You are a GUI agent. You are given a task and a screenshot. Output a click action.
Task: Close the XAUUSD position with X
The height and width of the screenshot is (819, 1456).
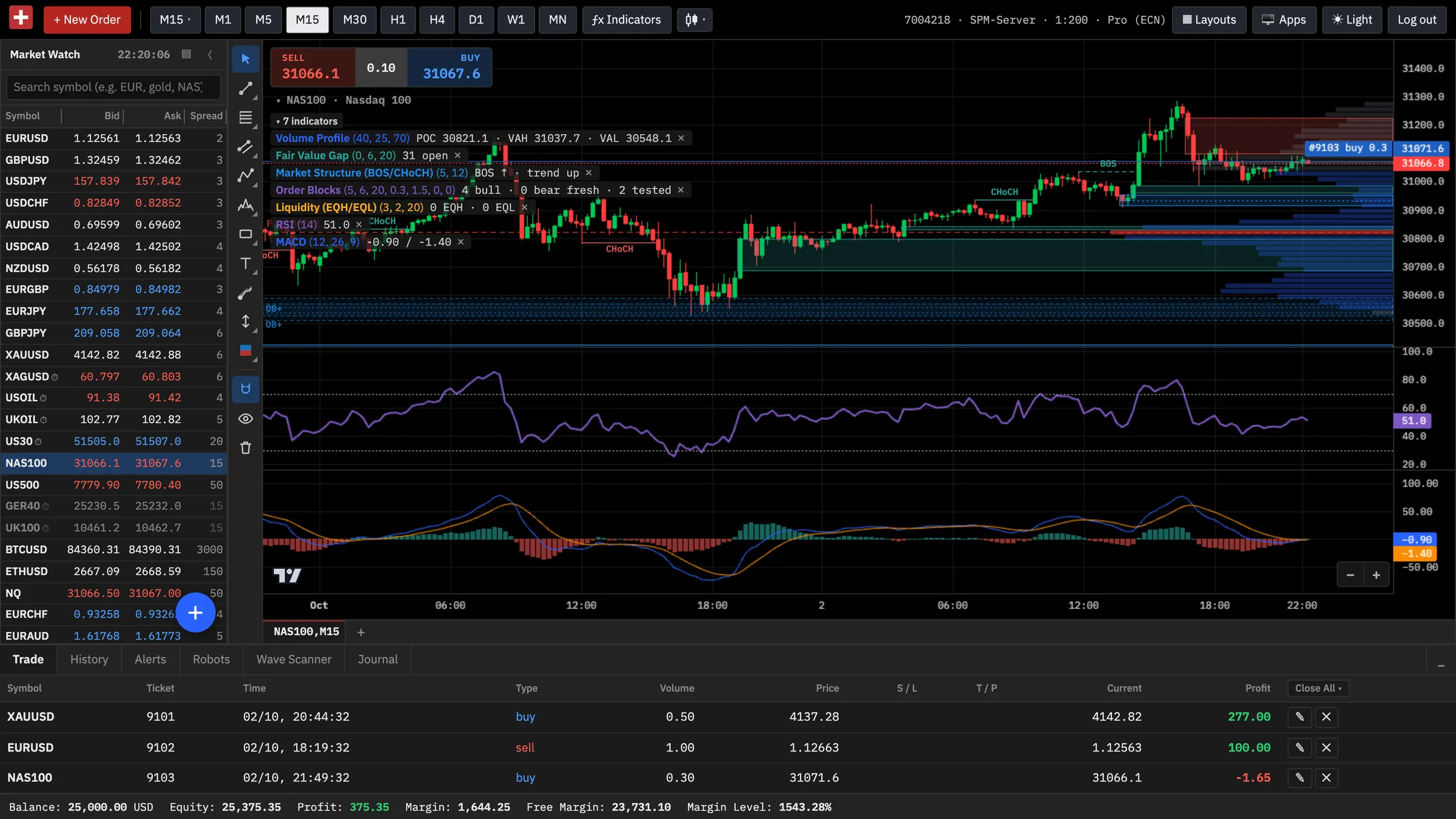(x=1326, y=716)
